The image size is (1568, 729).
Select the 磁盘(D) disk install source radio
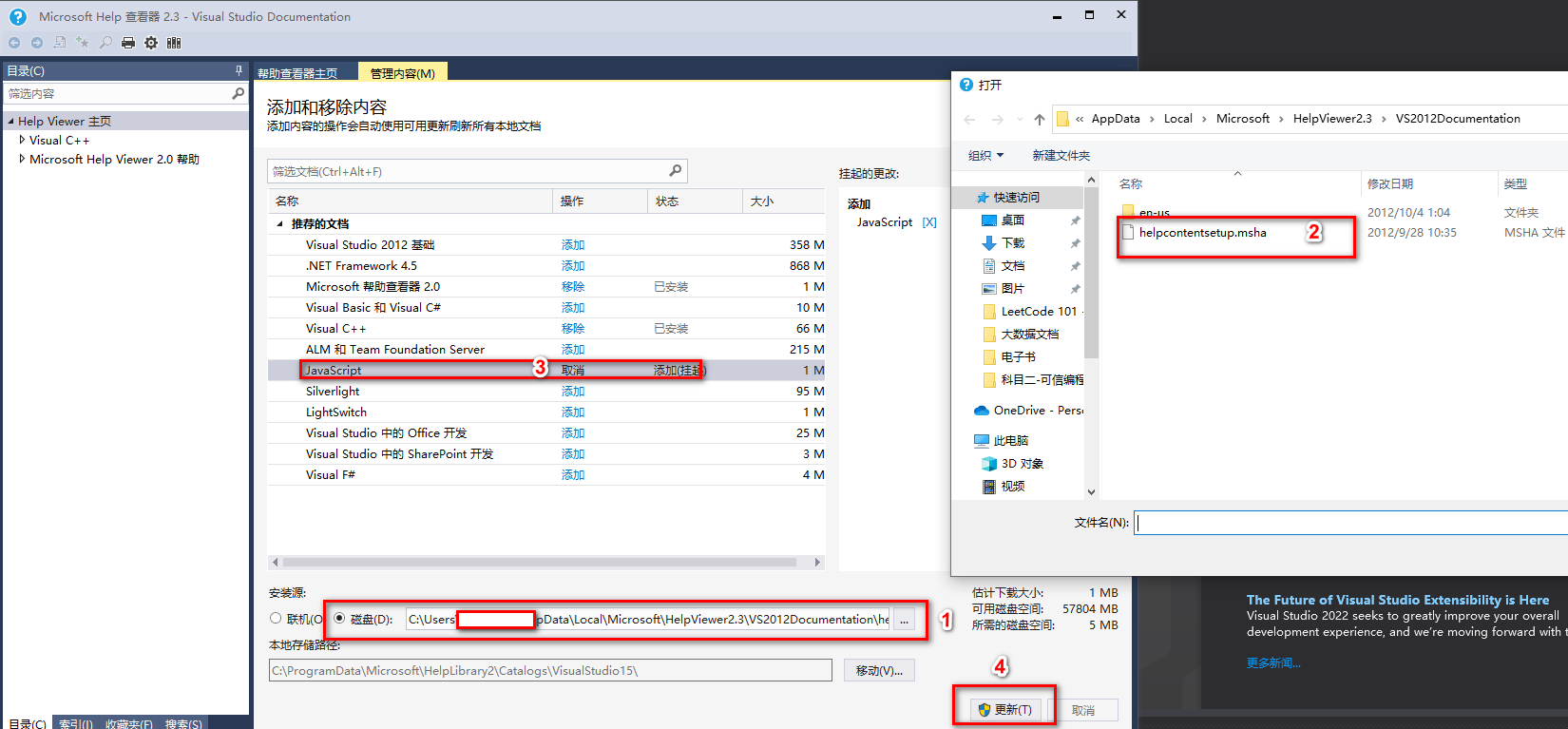[339, 618]
